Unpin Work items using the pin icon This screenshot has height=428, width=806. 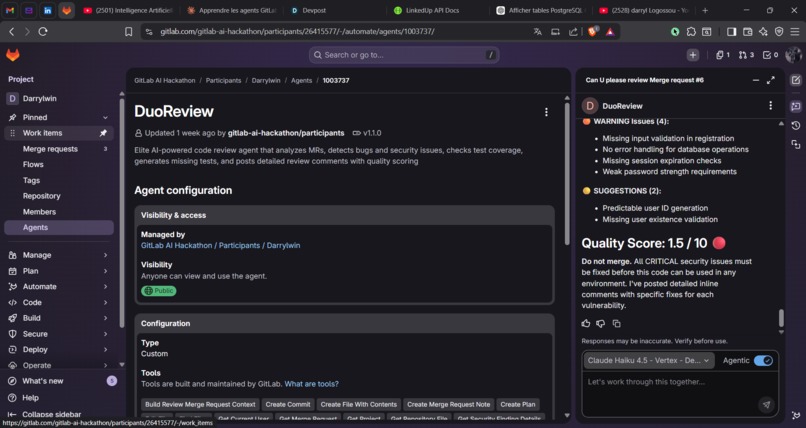click(x=103, y=133)
